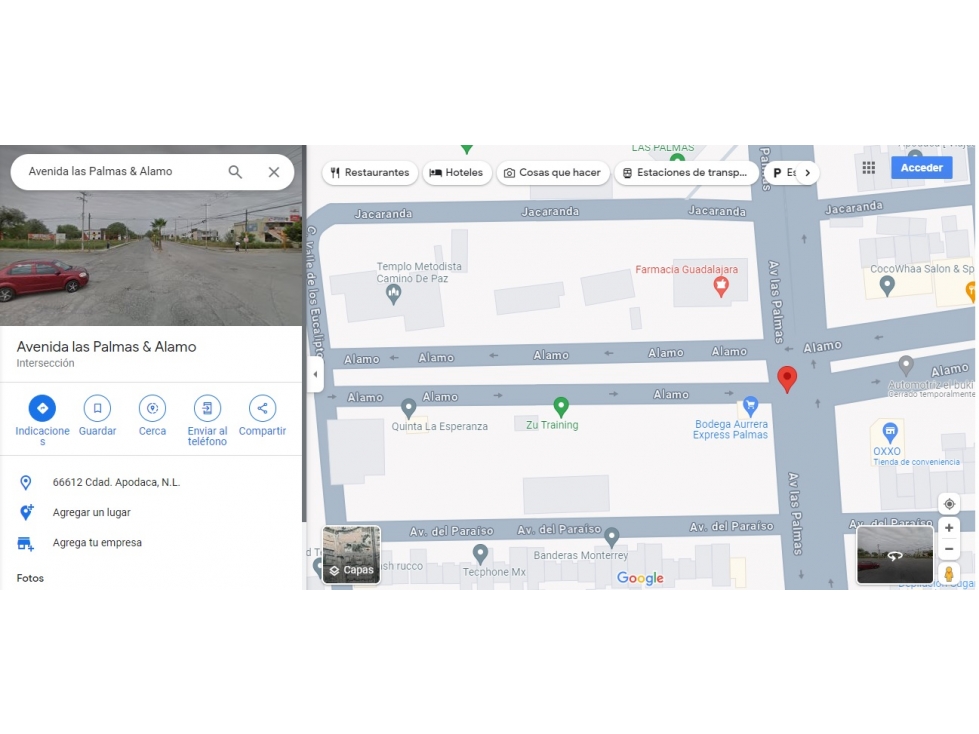979x734 pixels.
Task: Open the Capas layers thumbnail
Action: tap(352, 555)
